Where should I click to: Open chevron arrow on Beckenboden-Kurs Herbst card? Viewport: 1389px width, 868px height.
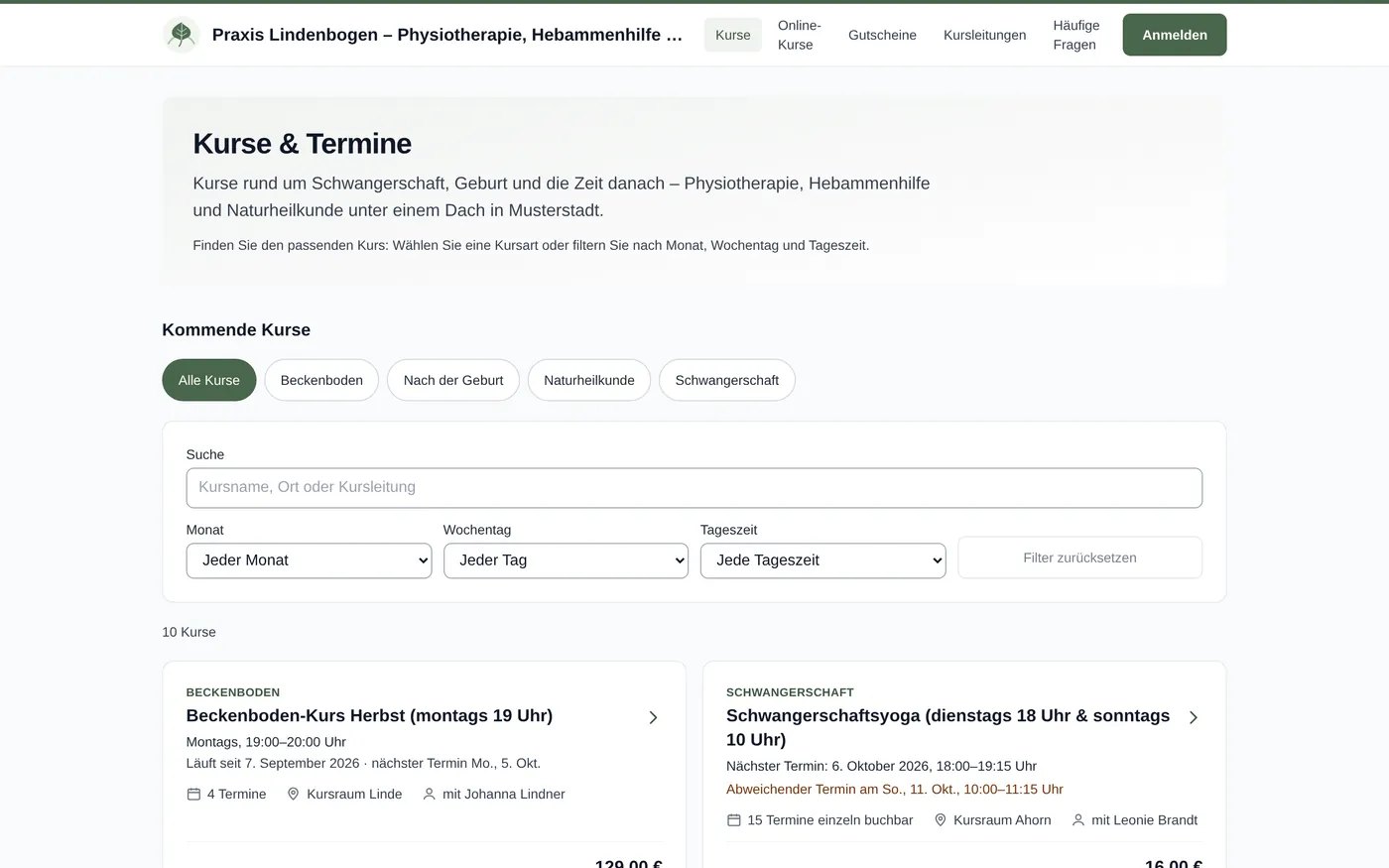coord(653,717)
